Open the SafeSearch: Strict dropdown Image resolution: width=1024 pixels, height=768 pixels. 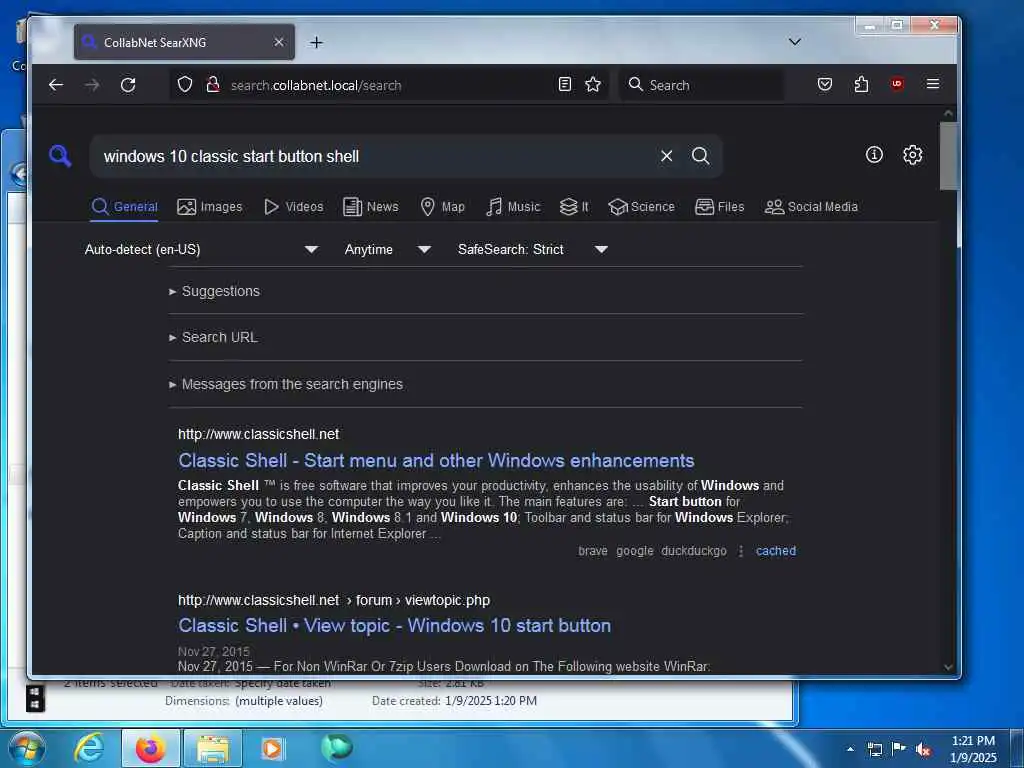click(533, 249)
